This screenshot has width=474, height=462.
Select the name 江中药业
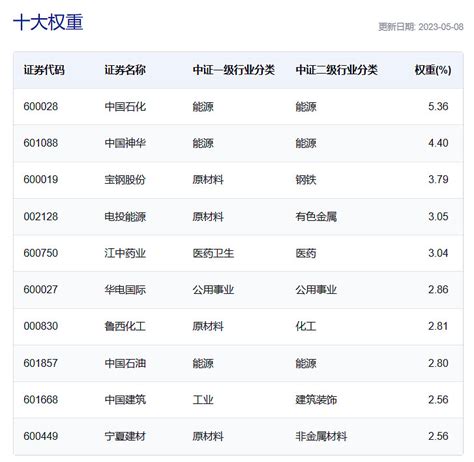click(125, 253)
